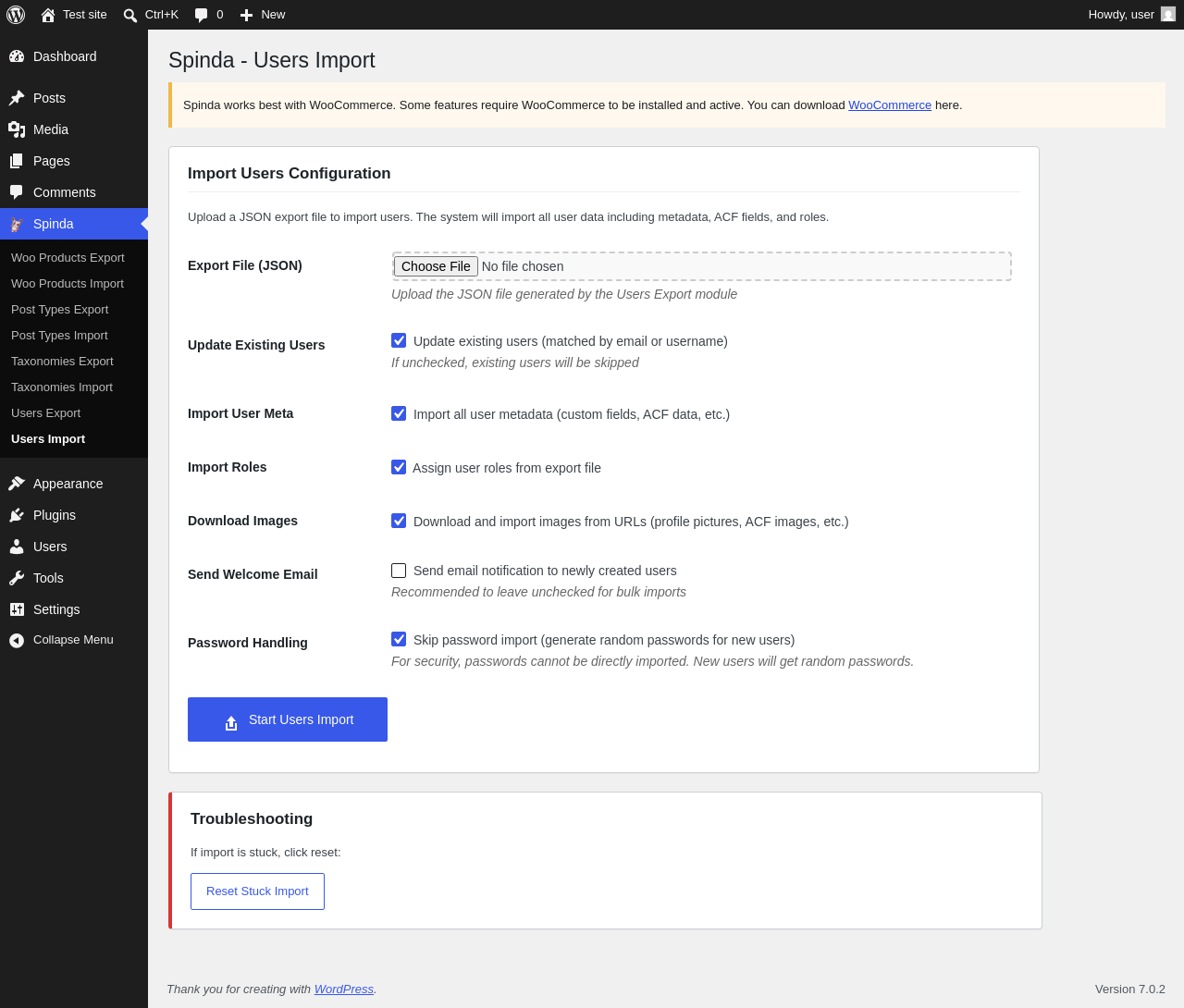Click the Import Users Configuration heading
This screenshot has height=1008, width=1184.
click(x=290, y=174)
